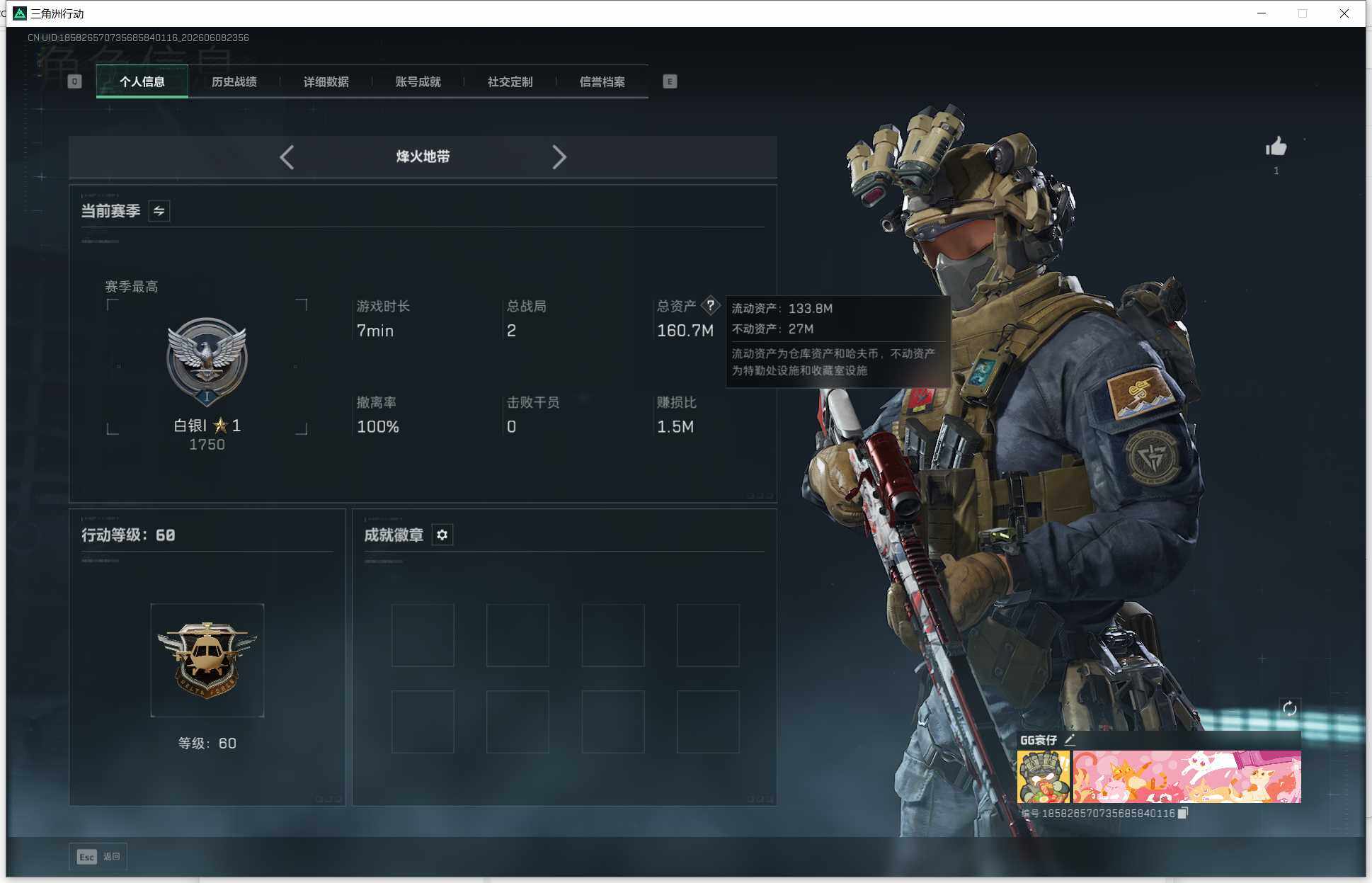
Task: Click the 1.5M profit ratio value
Action: tap(675, 427)
